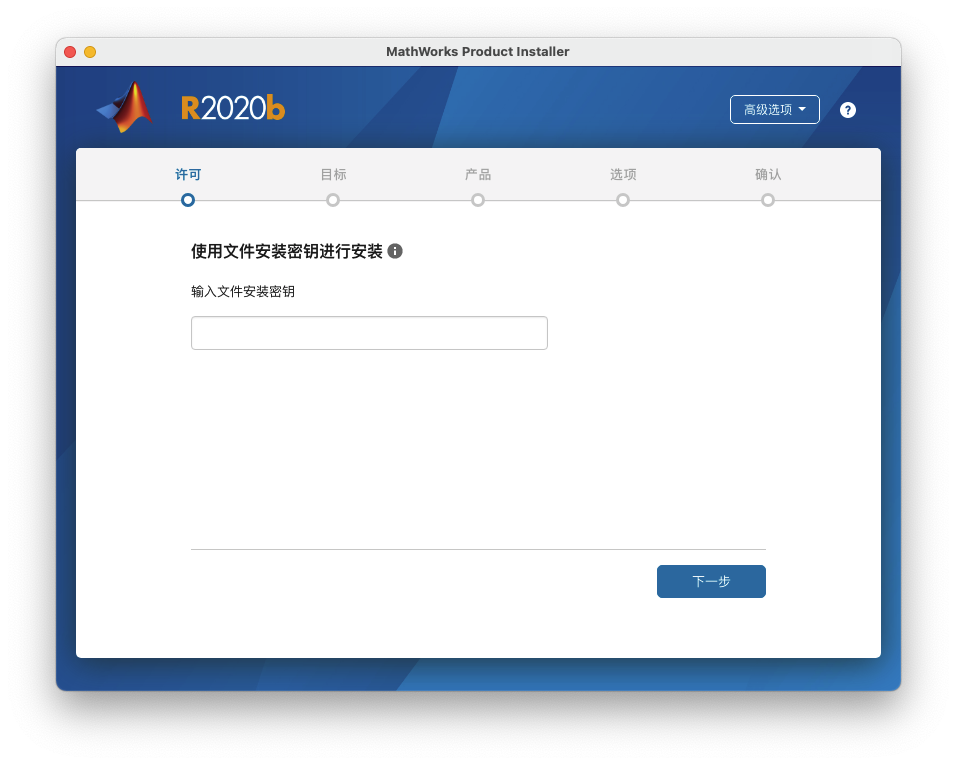Click the 下一步 button
Viewport: 957px width, 765px height.
click(711, 581)
